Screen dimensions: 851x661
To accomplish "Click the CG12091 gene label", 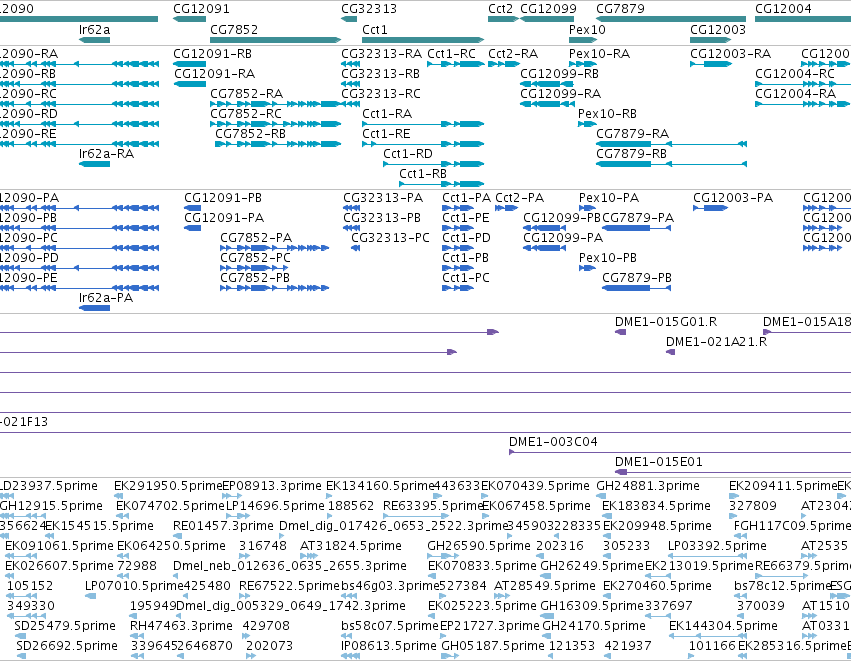I will (201, 9).
